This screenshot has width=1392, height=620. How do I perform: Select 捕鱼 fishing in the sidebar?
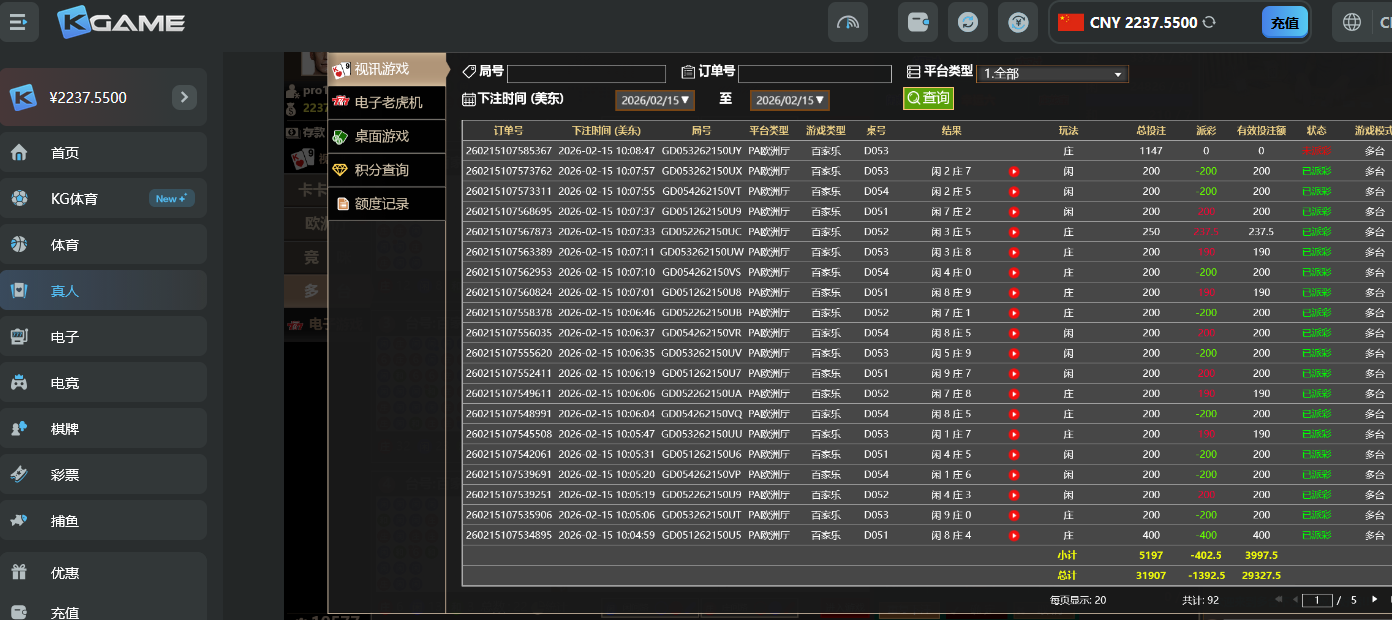[65, 521]
